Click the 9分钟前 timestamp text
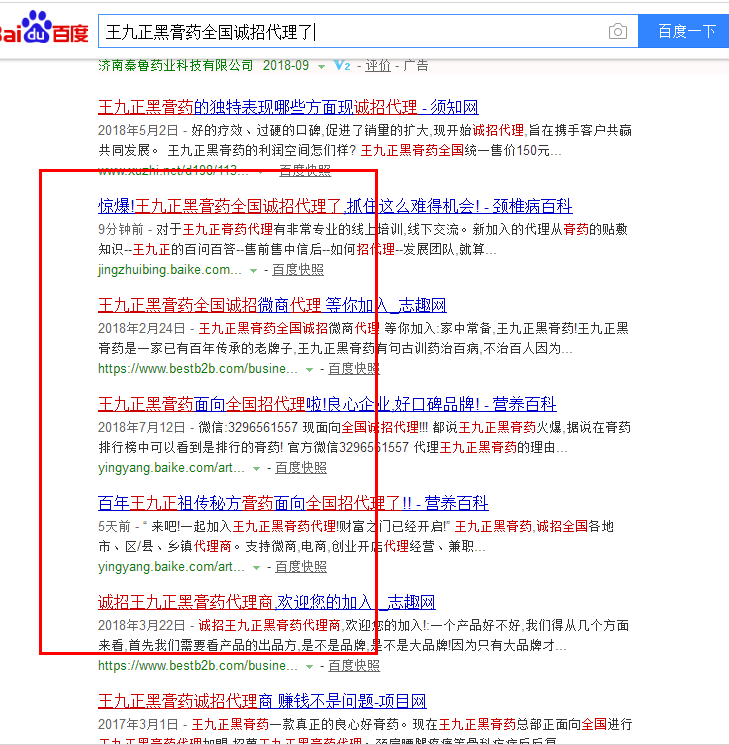Image resolution: width=729 pixels, height=745 pixels. click(121, 229)
